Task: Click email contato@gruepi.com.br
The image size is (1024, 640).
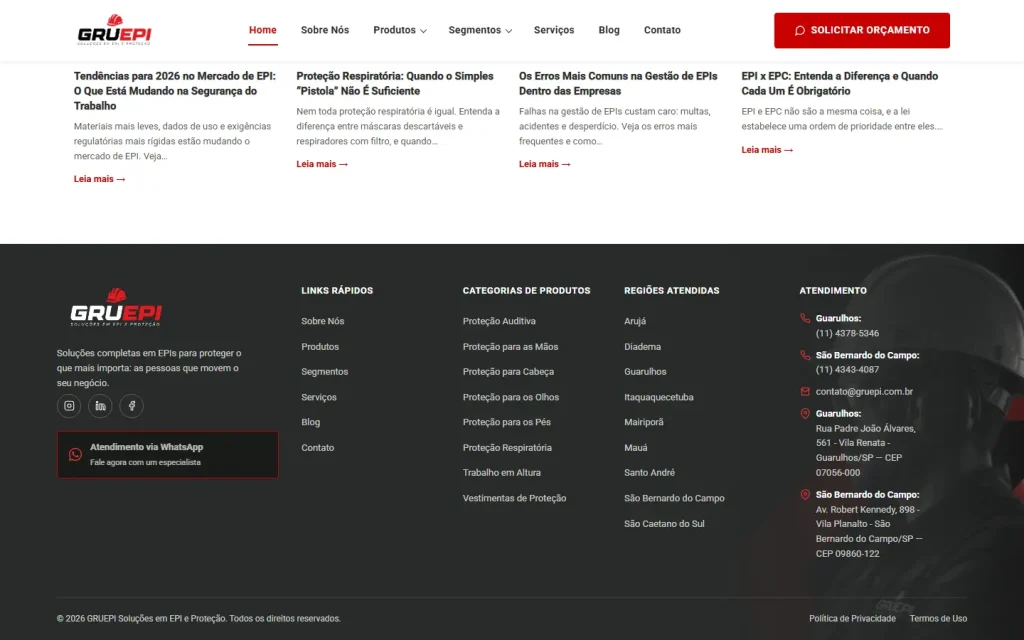Action: pos(864,391)
